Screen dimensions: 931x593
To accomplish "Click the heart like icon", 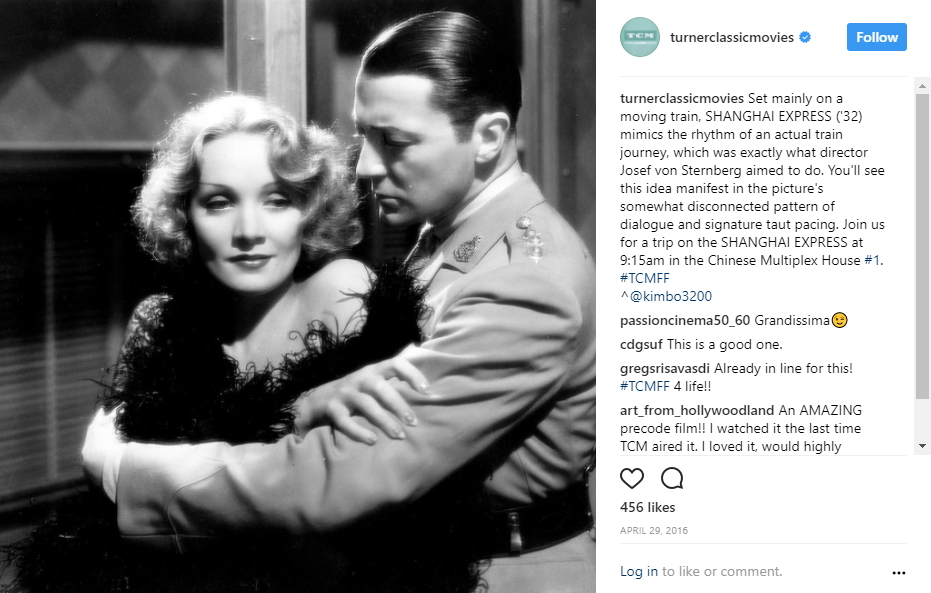I will click(632, 478).
